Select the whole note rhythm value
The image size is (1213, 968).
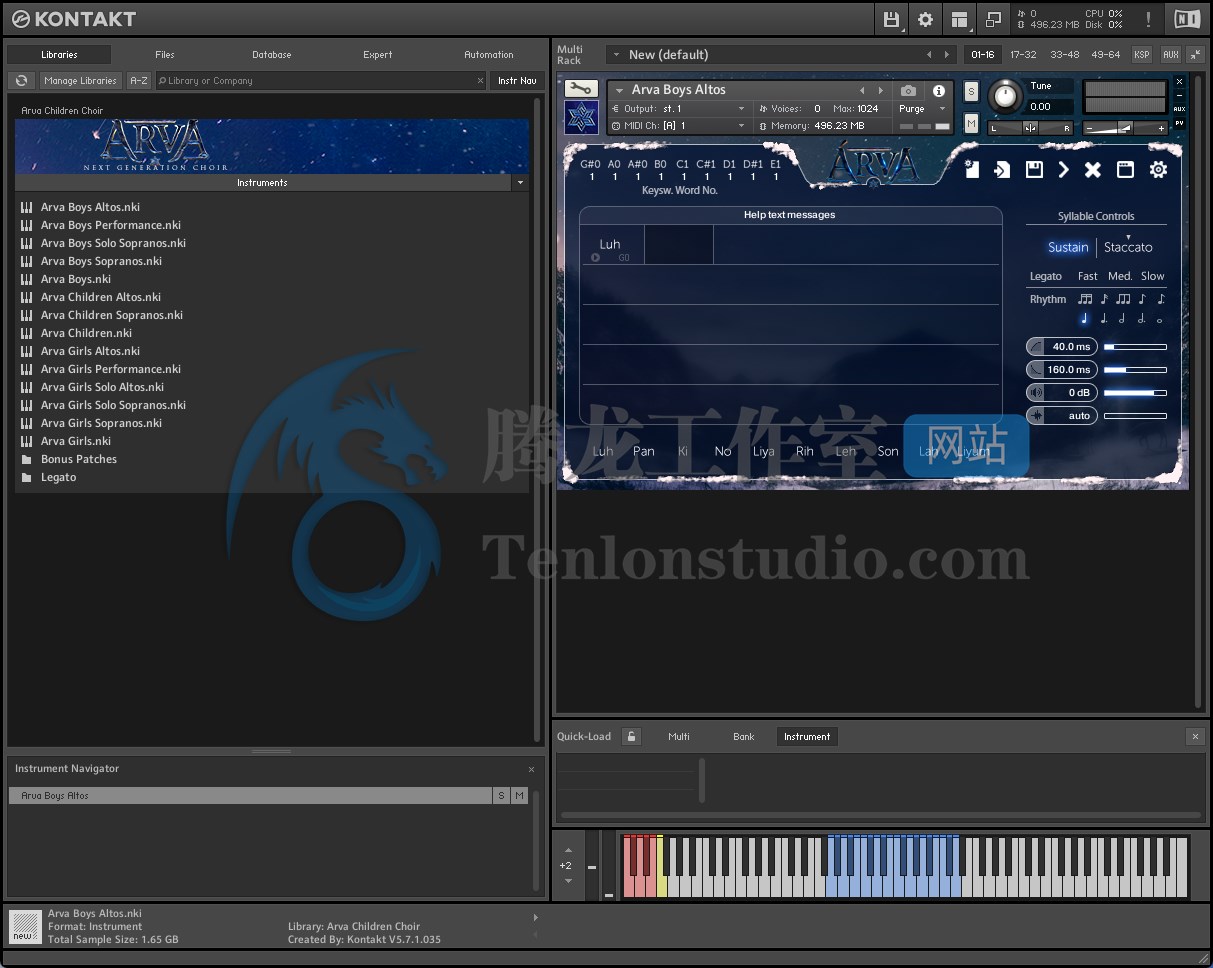[1160, 320]
